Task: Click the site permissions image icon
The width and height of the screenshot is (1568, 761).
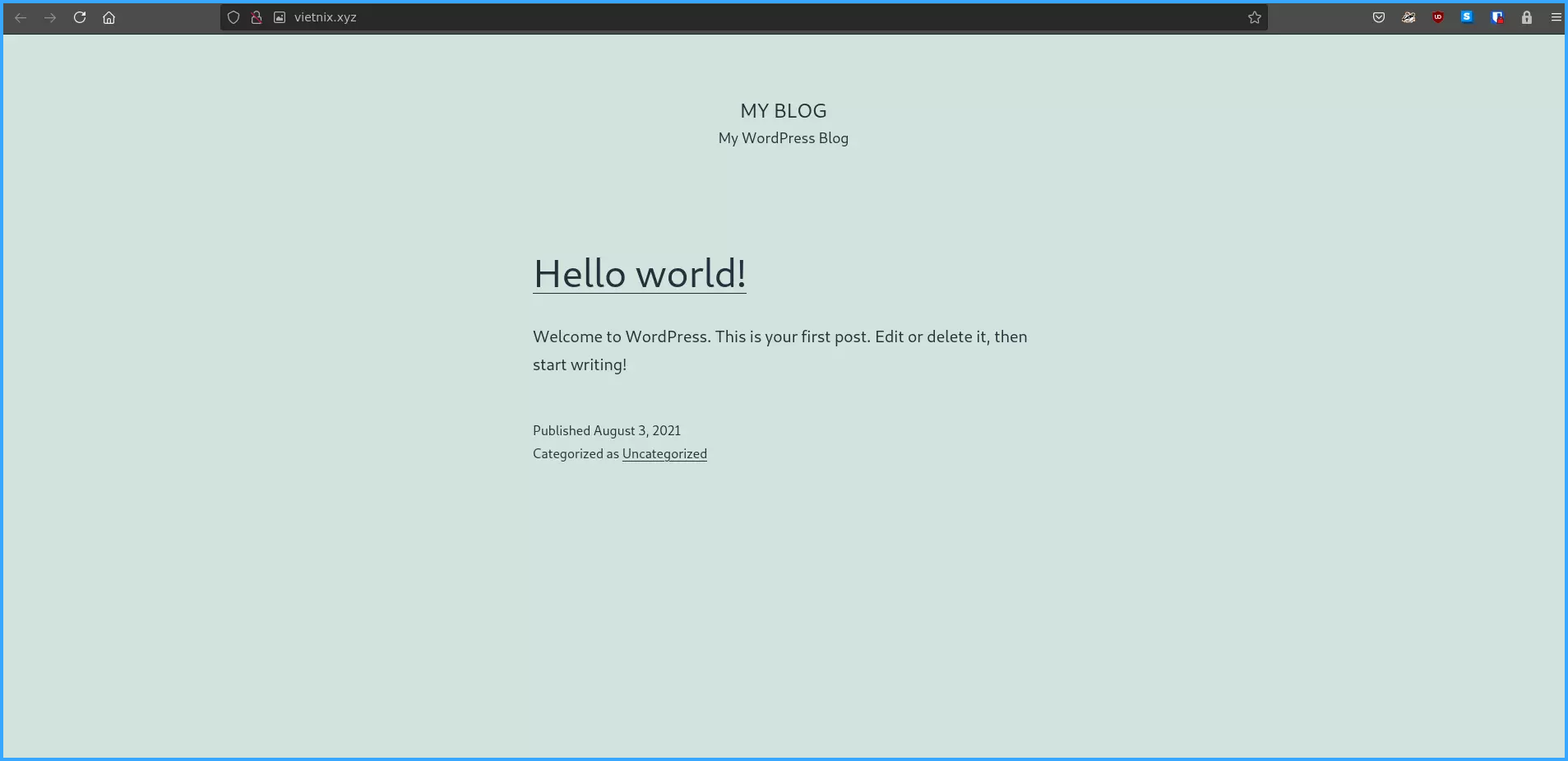Action: click(x=280, y=17)
